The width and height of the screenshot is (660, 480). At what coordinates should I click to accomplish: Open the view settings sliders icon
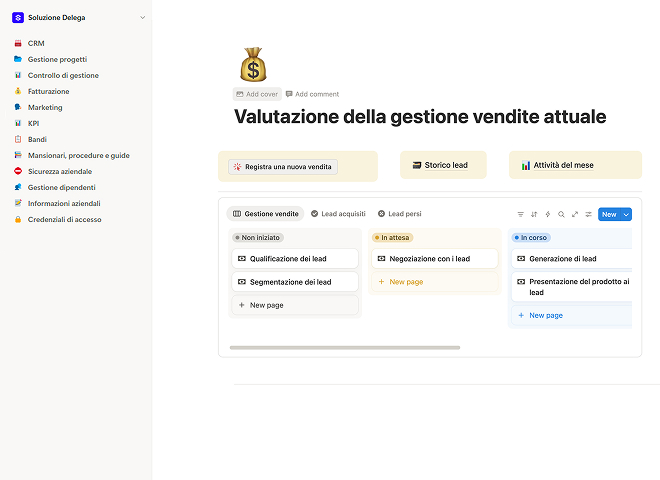pos(588,214)
